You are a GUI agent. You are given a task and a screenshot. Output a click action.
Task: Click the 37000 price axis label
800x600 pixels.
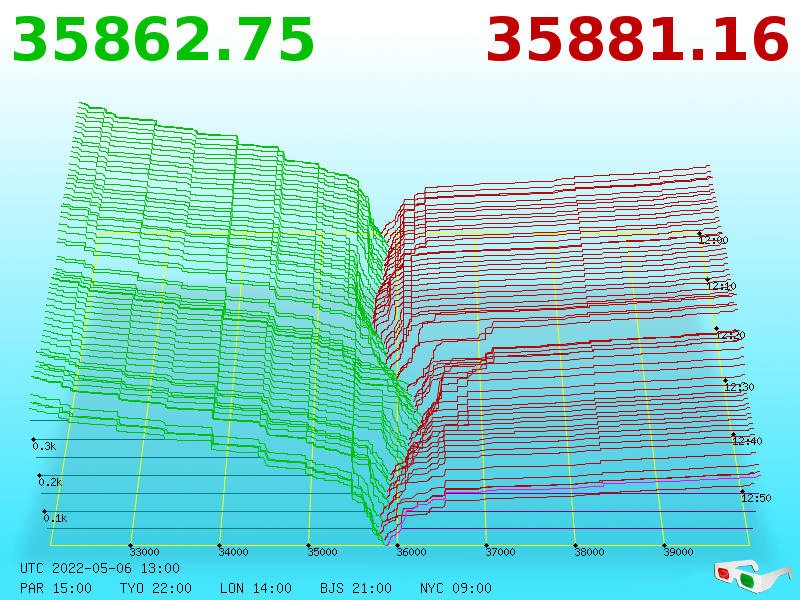(500, 552)
